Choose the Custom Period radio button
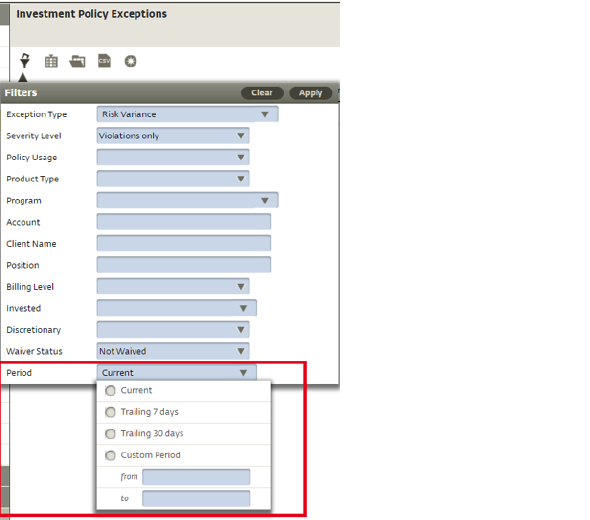The image size is (590, 520). 110,456
